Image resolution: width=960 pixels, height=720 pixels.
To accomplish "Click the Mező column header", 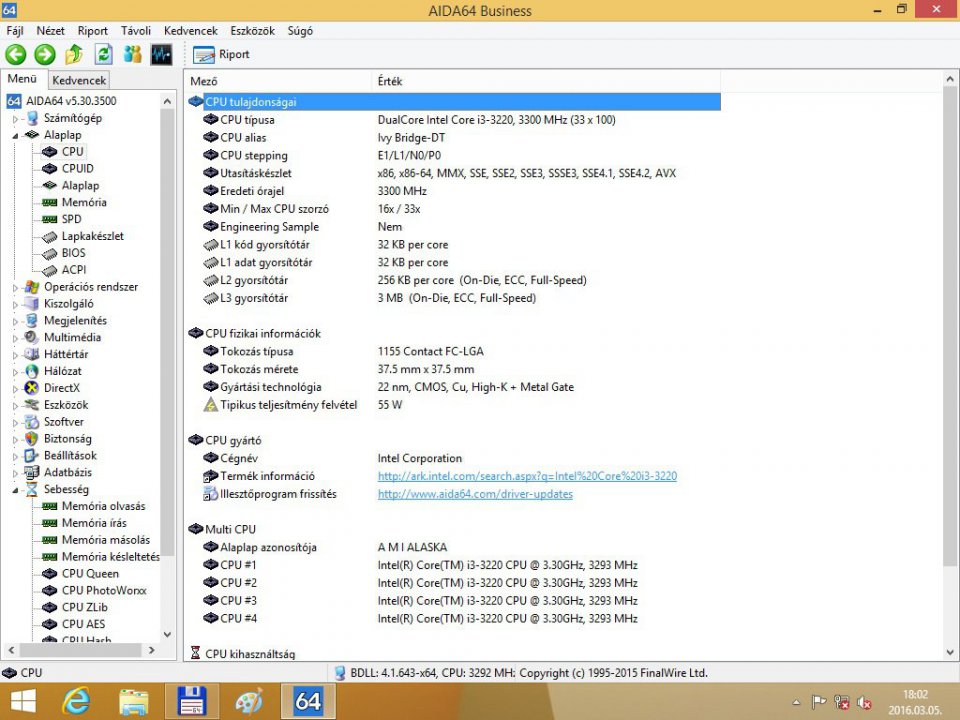I will [x=277, y=81].
